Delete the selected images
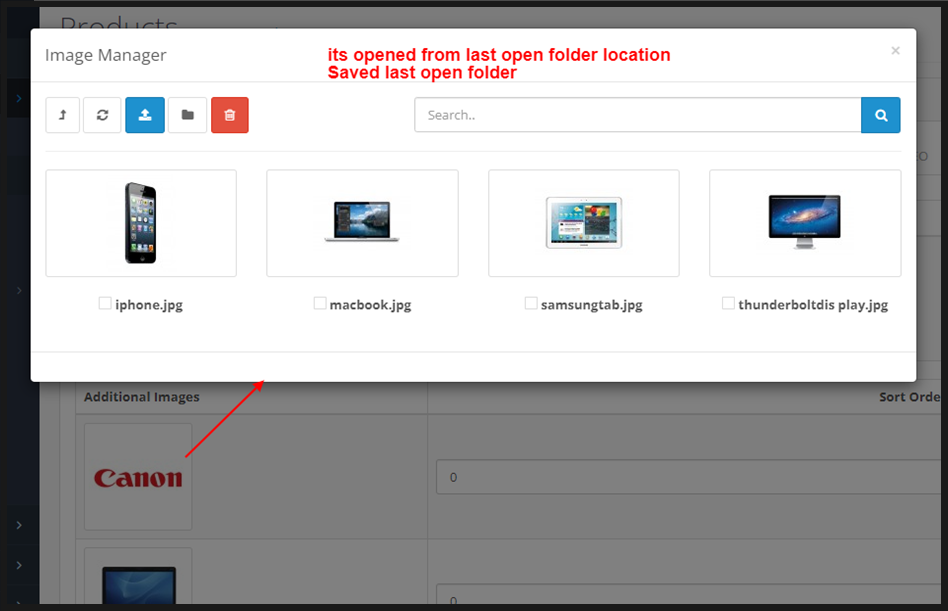 [x=229, y=115]
